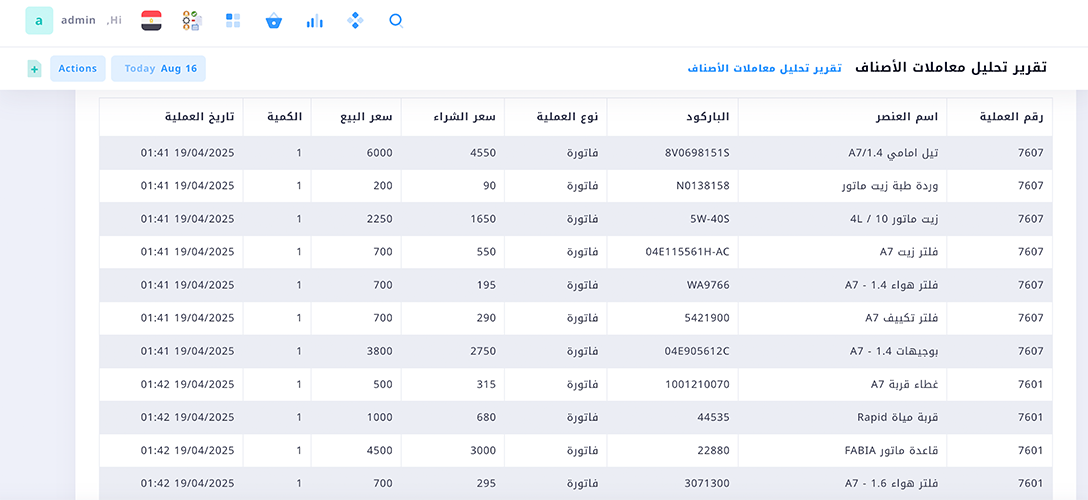Click the four-diamond icon in top bar

point(355,20)
